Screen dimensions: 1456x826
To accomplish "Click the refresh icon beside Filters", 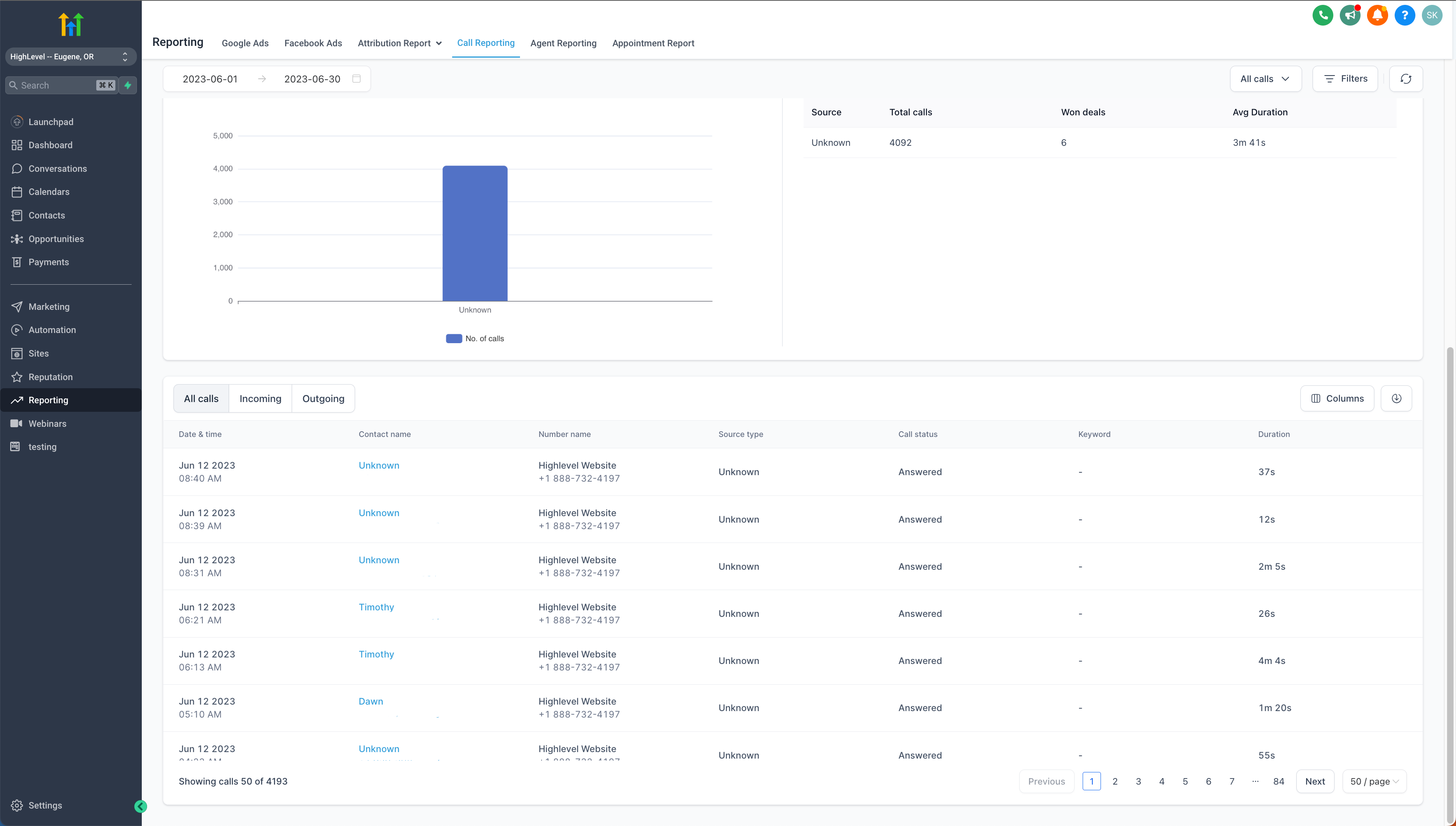I will (1406, 79).
